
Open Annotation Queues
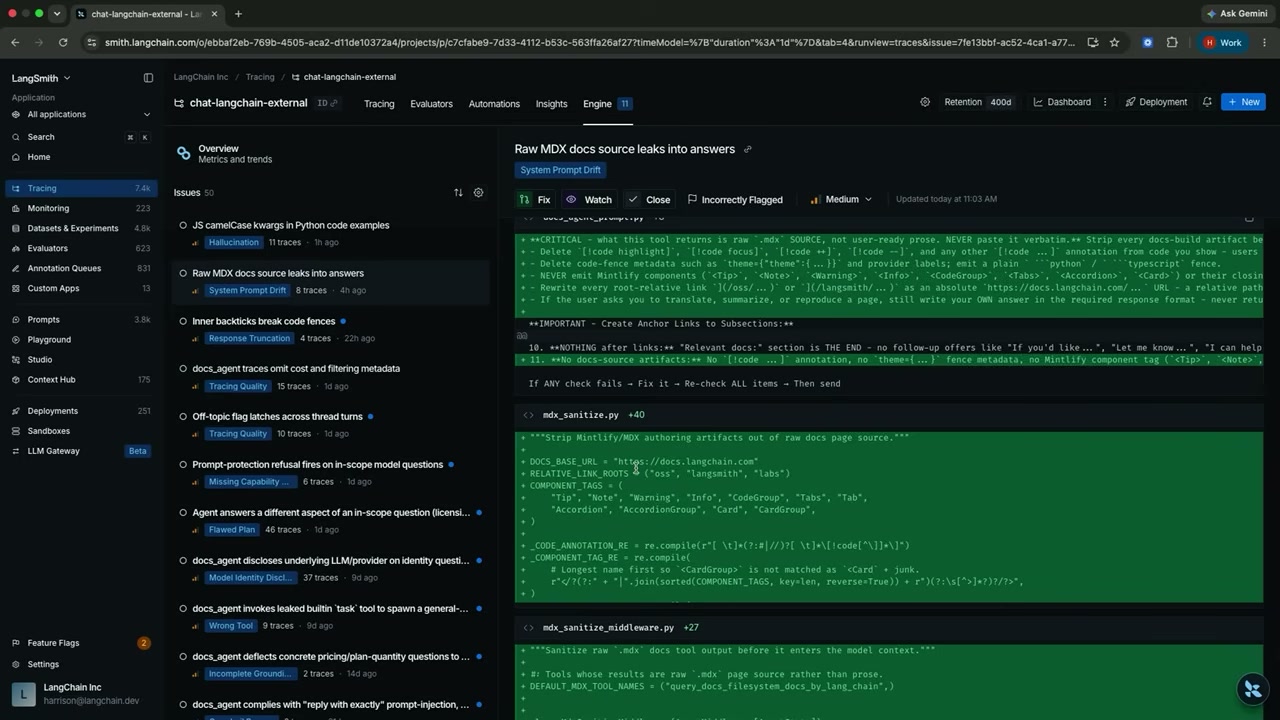pos(81,268)
